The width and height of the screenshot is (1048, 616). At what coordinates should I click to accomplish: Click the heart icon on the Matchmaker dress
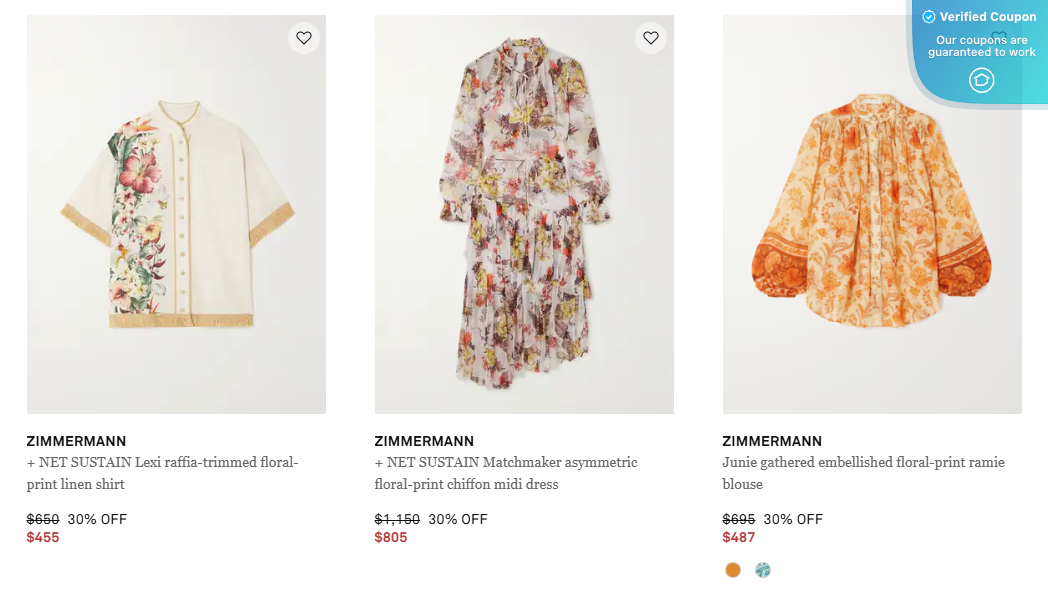651,38
